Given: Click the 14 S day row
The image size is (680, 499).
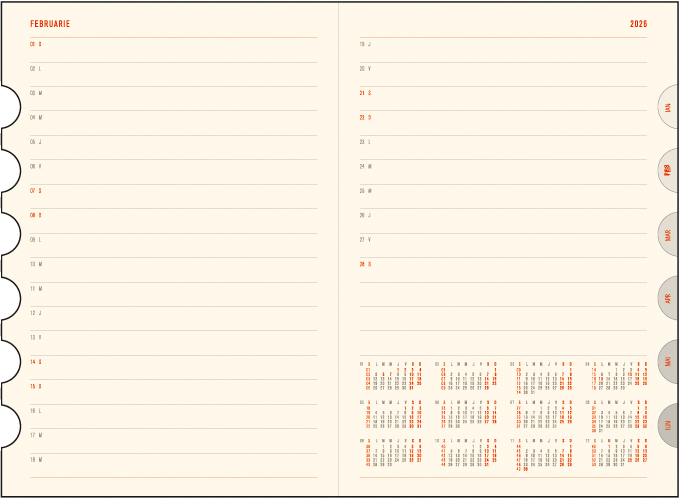Looking at the screenshot, I should click(x=36, y=362).
